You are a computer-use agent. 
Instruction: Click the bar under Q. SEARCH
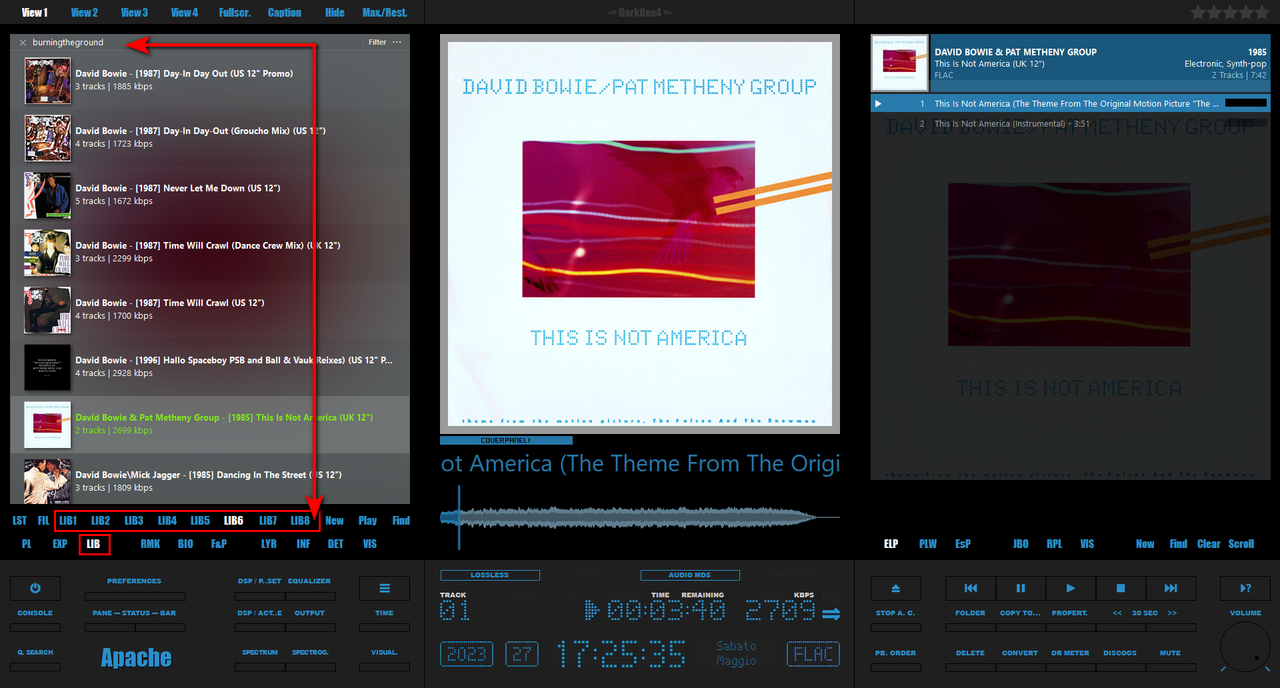pyautogui.click(x=35, y=667)
